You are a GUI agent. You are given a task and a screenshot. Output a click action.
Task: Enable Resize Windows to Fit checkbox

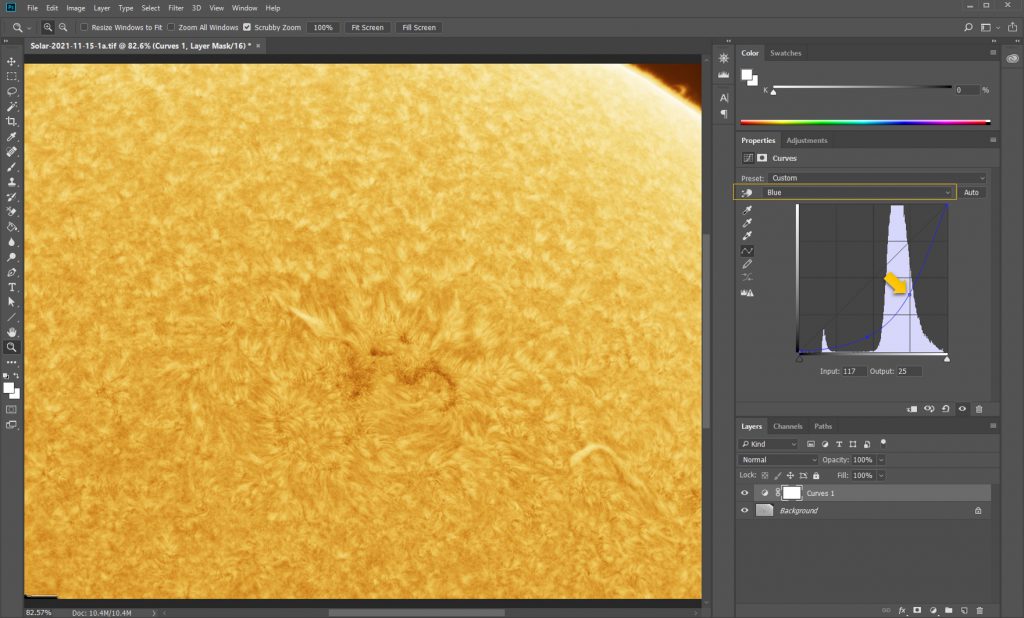[84, 27]
